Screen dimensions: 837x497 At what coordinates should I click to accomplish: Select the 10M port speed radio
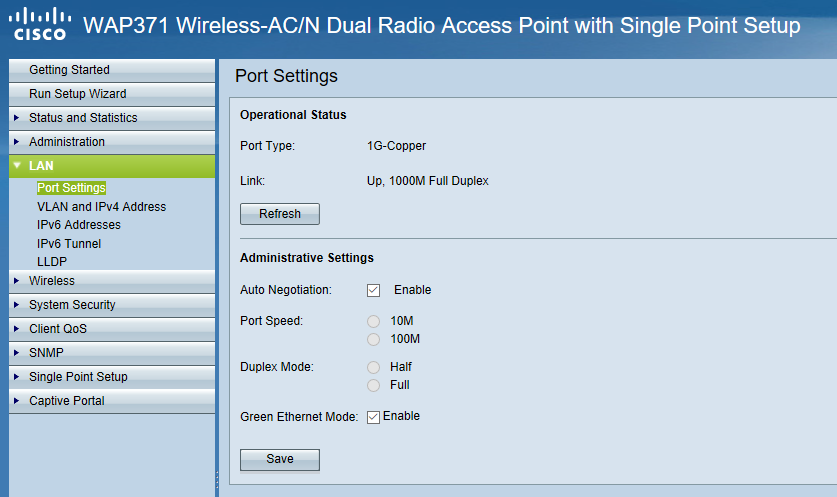pyautogui.click(x=373, y=321)
